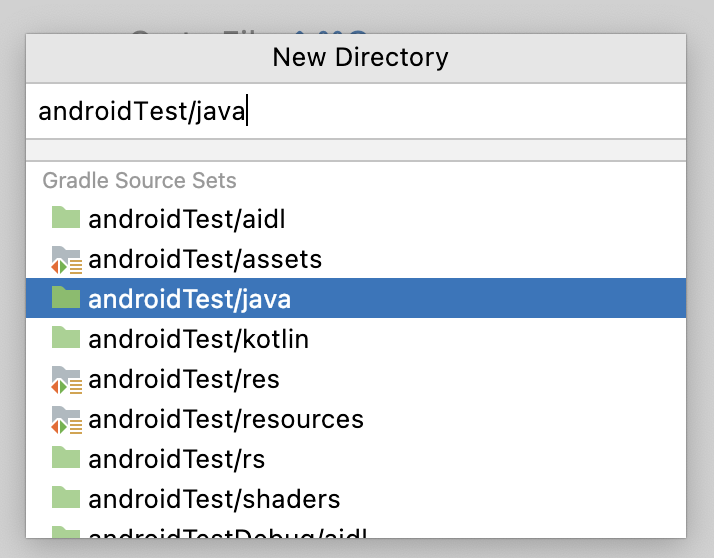Pick the androidTest/kotlin source set

coord(198,339)
